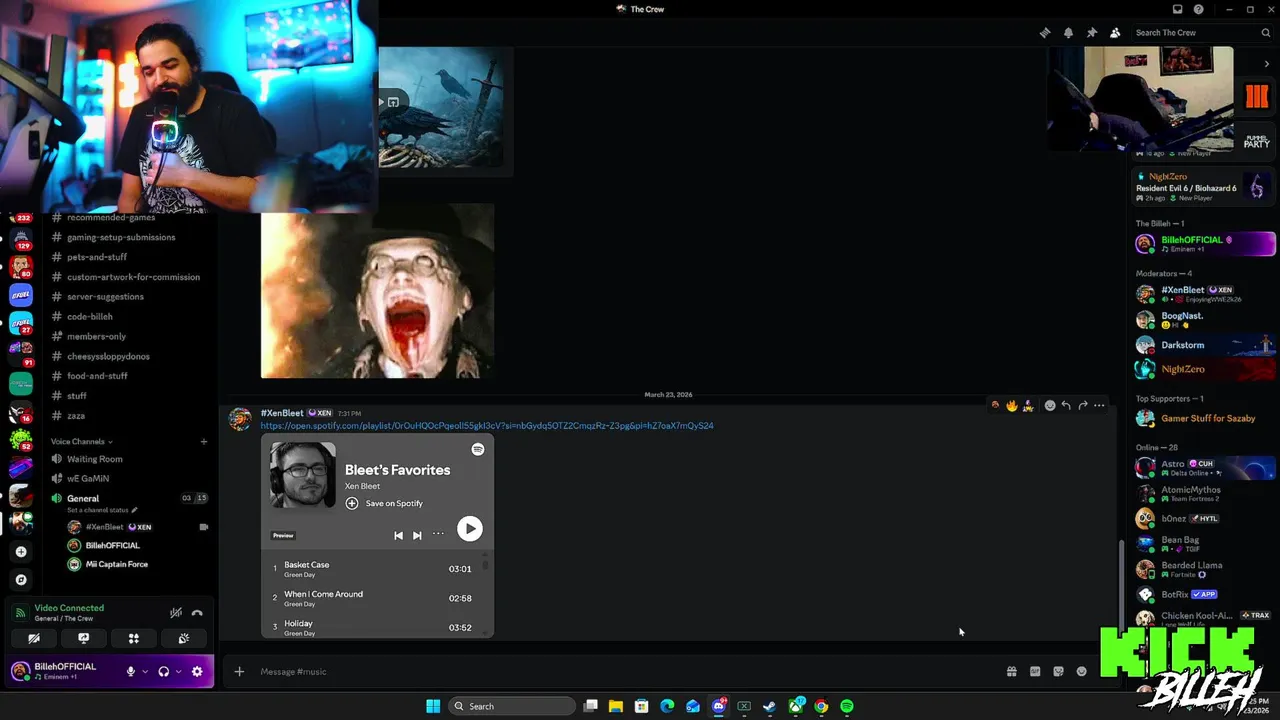Mute the microphone in user panel
The height and width of the screenshot is (720, 1280).
(x=130, y=672)
